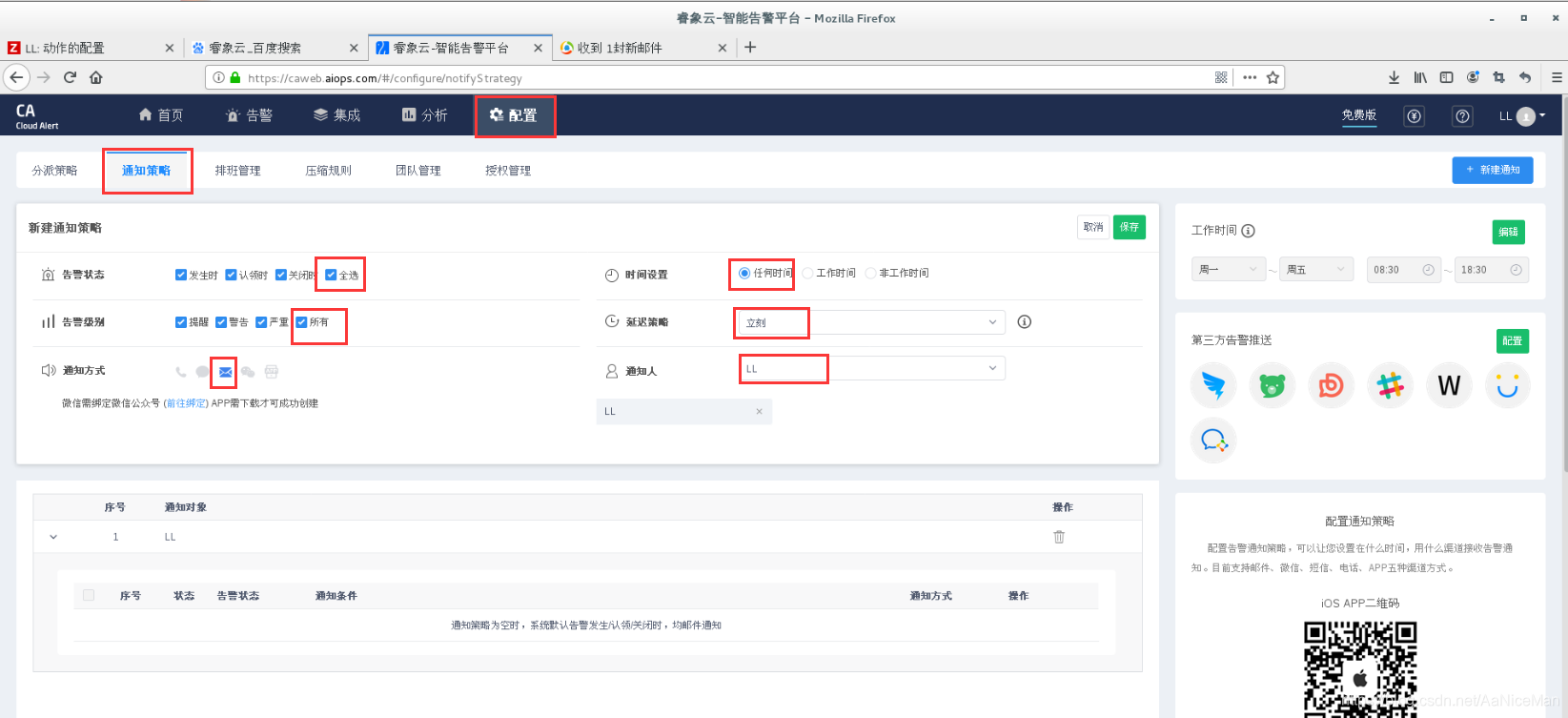Open 告警 in top navigation
Image resolution: width=1568 pixels, height=718 pixels.
pyautogui.click(x=249, y=115)
